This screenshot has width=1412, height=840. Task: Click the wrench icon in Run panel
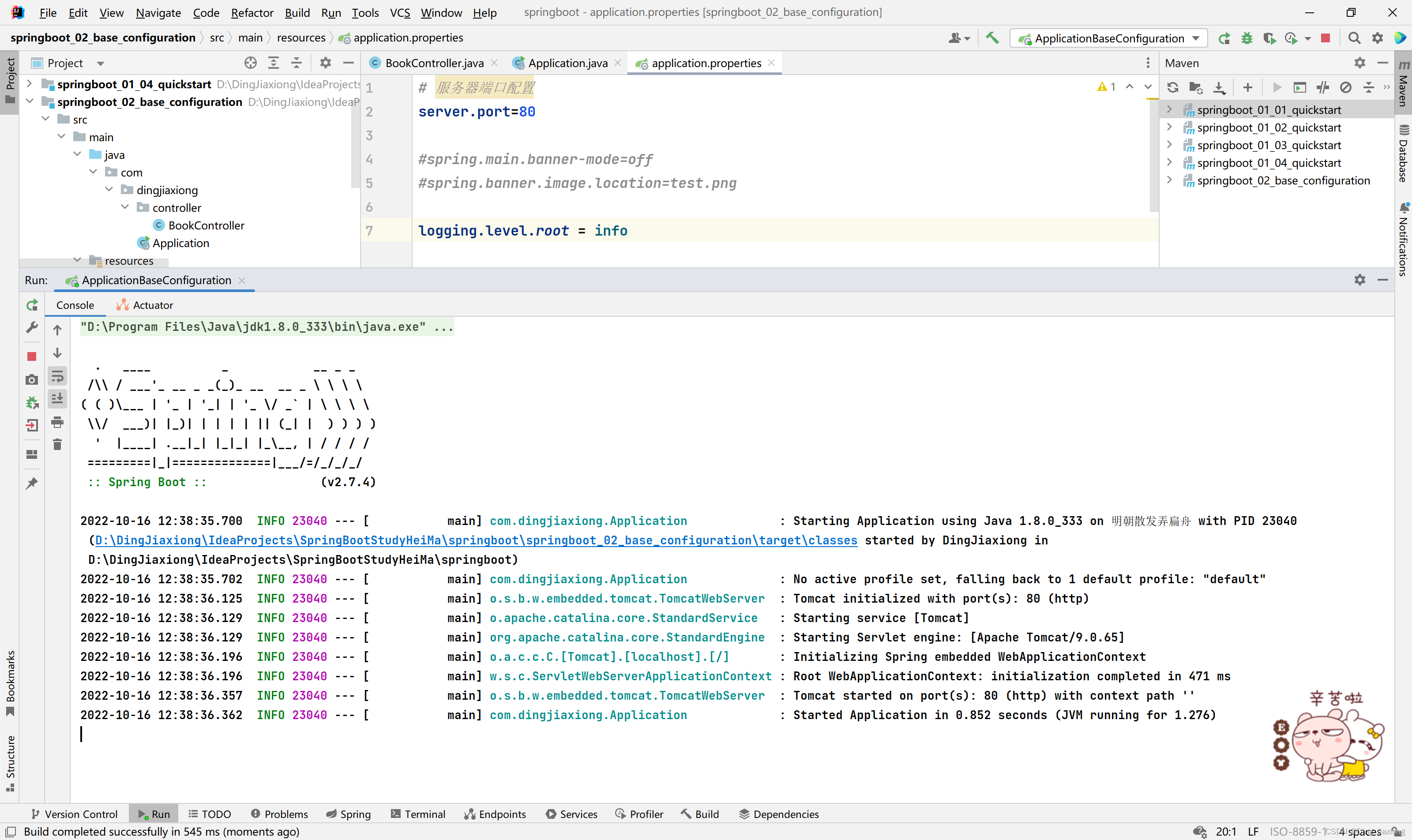32,328
